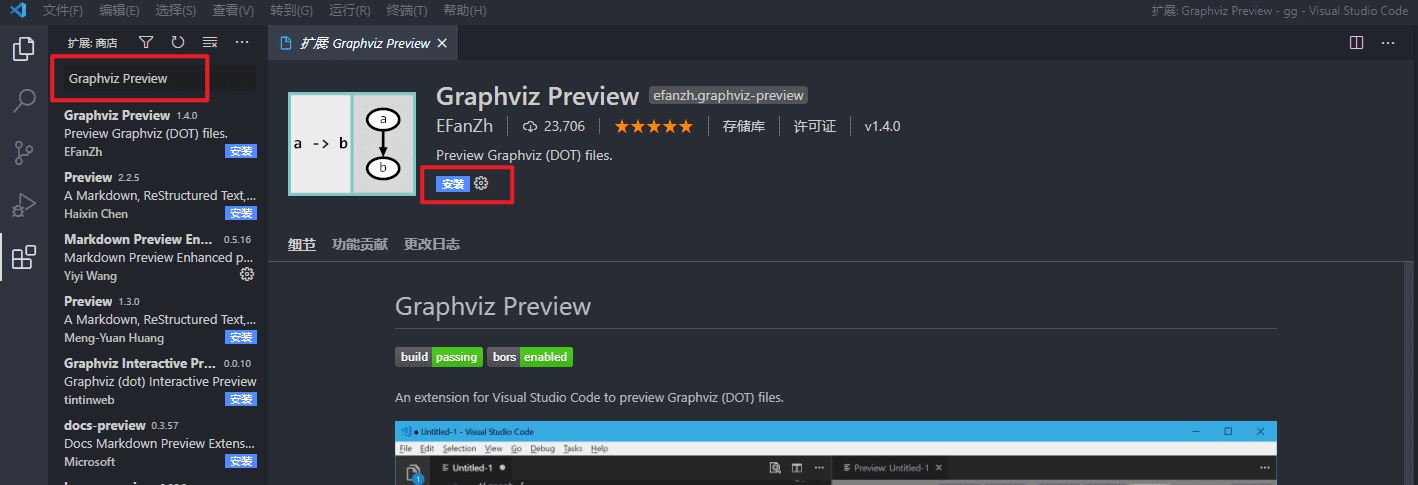Install Graphviz Preview by EFanZh in list
The width and height of the screenshot is (1418, 485).
tap(240, 151)
